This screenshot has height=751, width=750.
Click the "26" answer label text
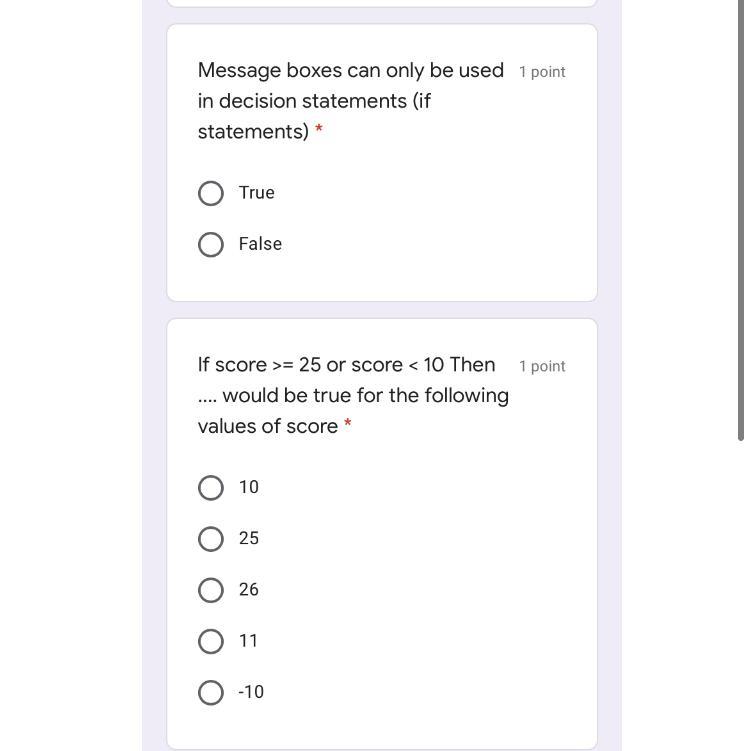coord(249,590)
